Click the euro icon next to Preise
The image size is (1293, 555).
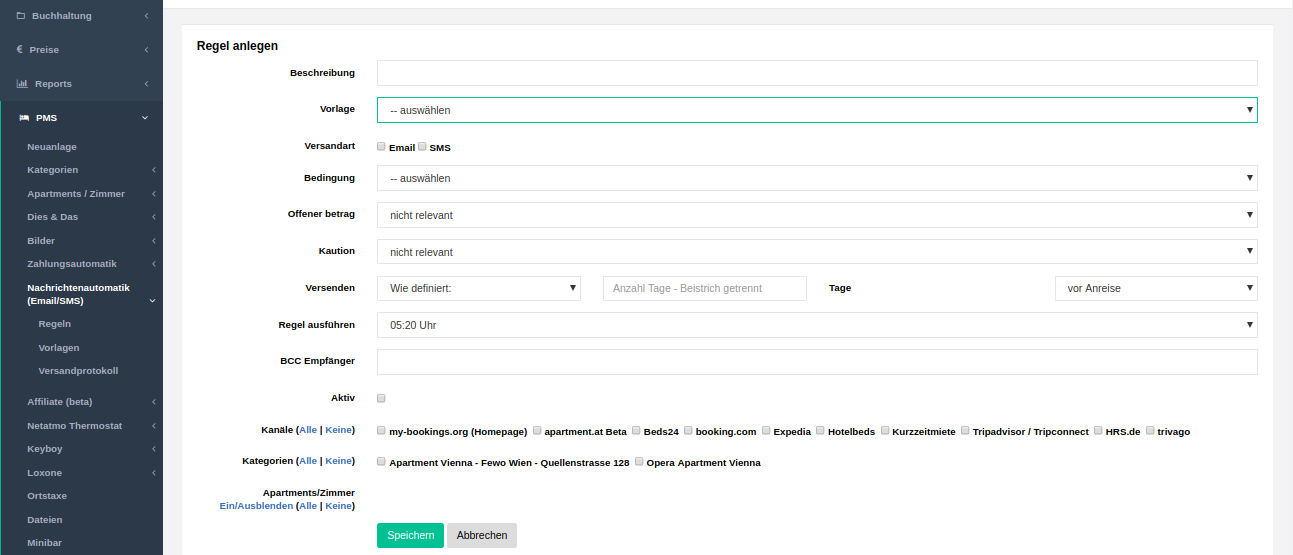20,49
